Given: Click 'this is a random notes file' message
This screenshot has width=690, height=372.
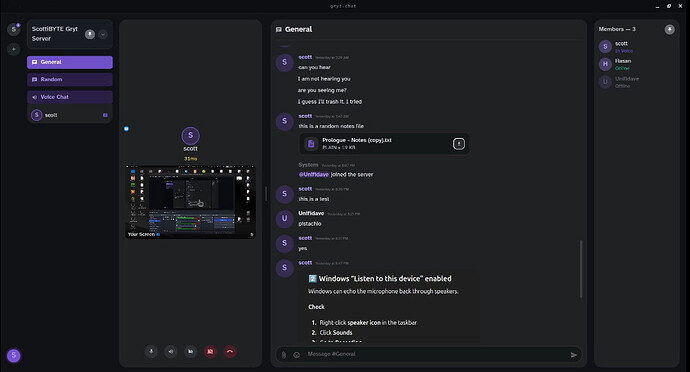Looking at the screenshot, I should click(x=331, y=126).
